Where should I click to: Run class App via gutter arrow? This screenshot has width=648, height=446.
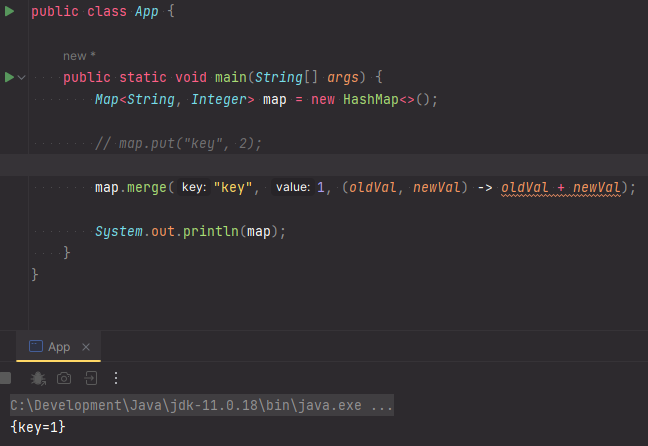[x=9, y=11]
